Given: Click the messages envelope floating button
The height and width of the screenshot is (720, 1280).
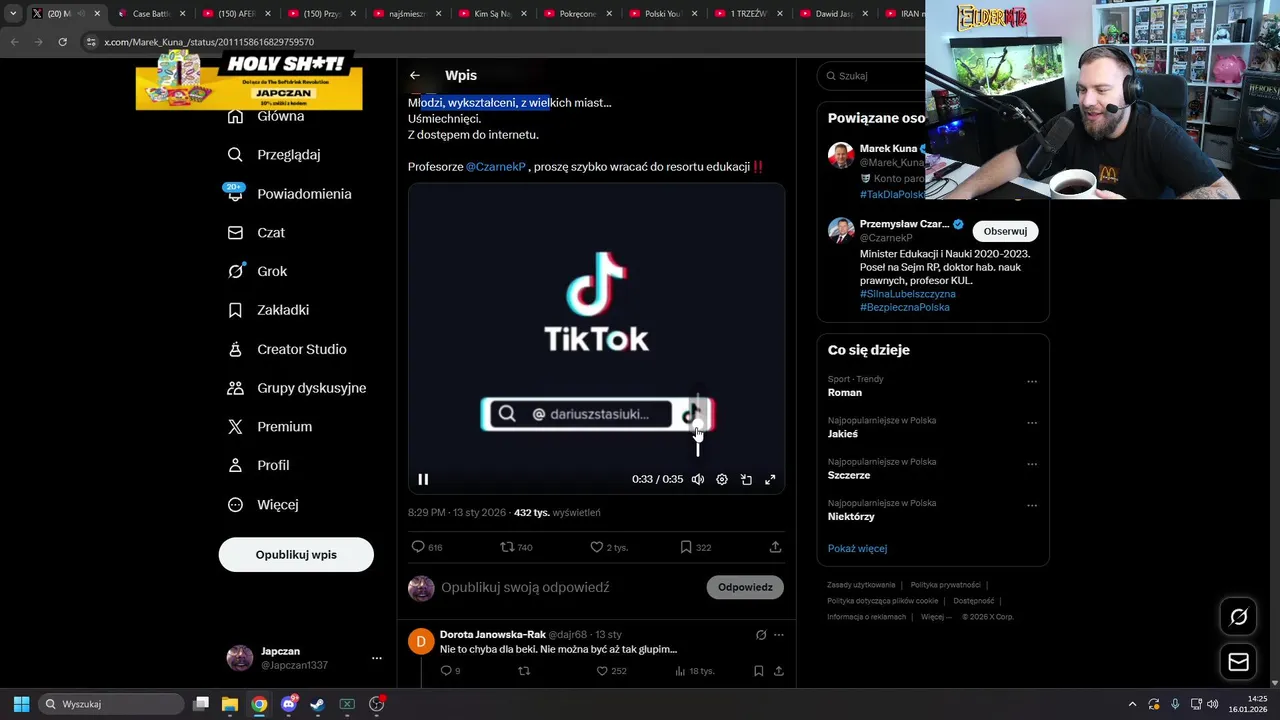Looking at the screenshot, I should tap(1238, 662).
